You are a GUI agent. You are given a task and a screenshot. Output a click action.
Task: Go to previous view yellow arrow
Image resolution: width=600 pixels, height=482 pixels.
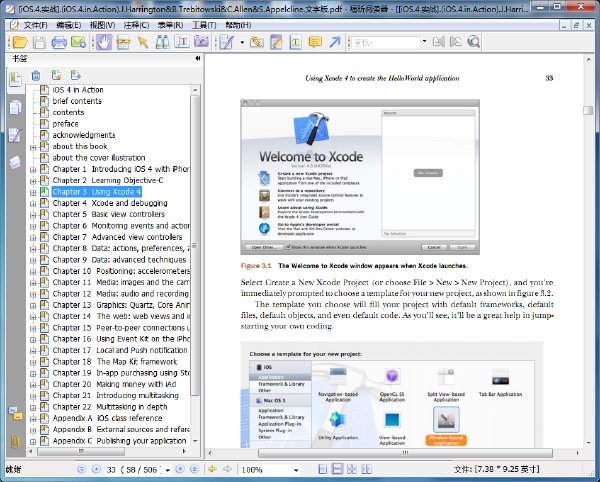point(212,469)
